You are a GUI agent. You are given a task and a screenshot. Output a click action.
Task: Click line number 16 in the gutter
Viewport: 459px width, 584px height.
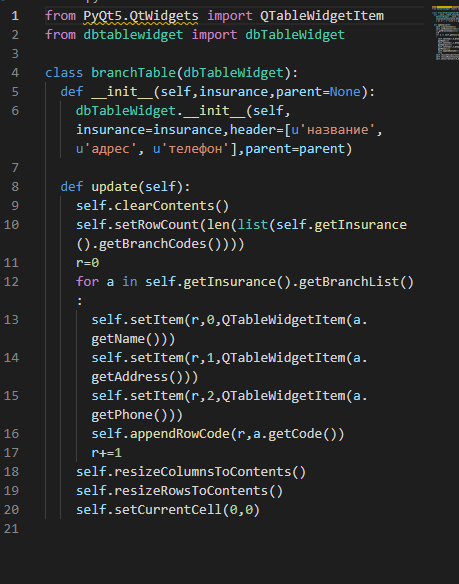click(x=11, y=434)
